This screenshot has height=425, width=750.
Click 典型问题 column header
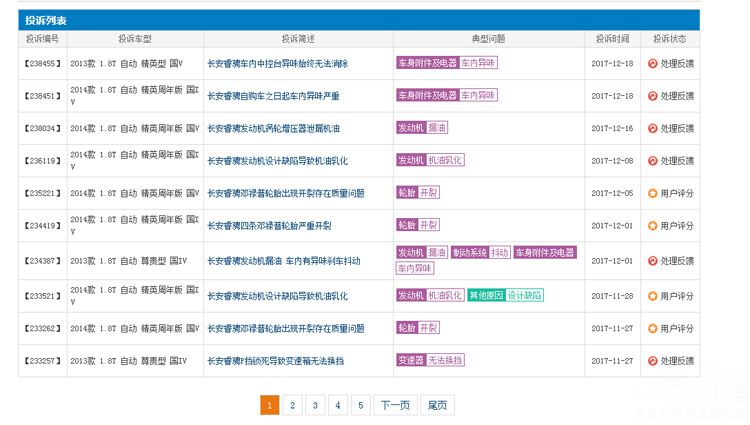488,39
